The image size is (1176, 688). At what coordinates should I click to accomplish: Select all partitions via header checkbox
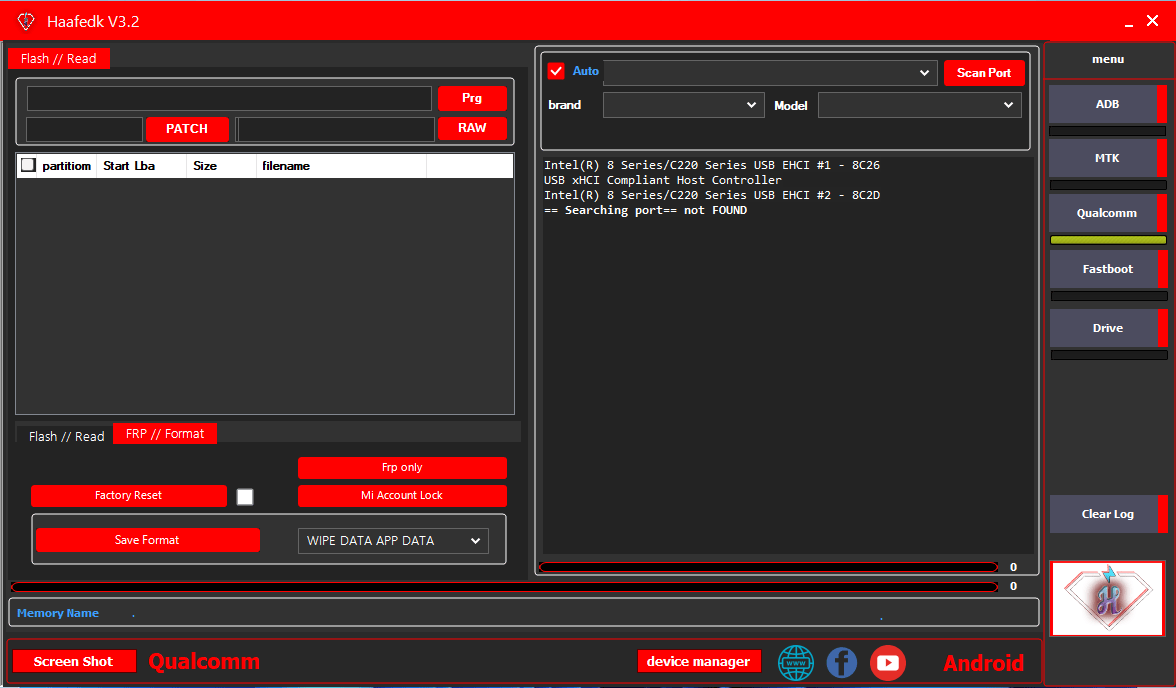click(27, 165)
